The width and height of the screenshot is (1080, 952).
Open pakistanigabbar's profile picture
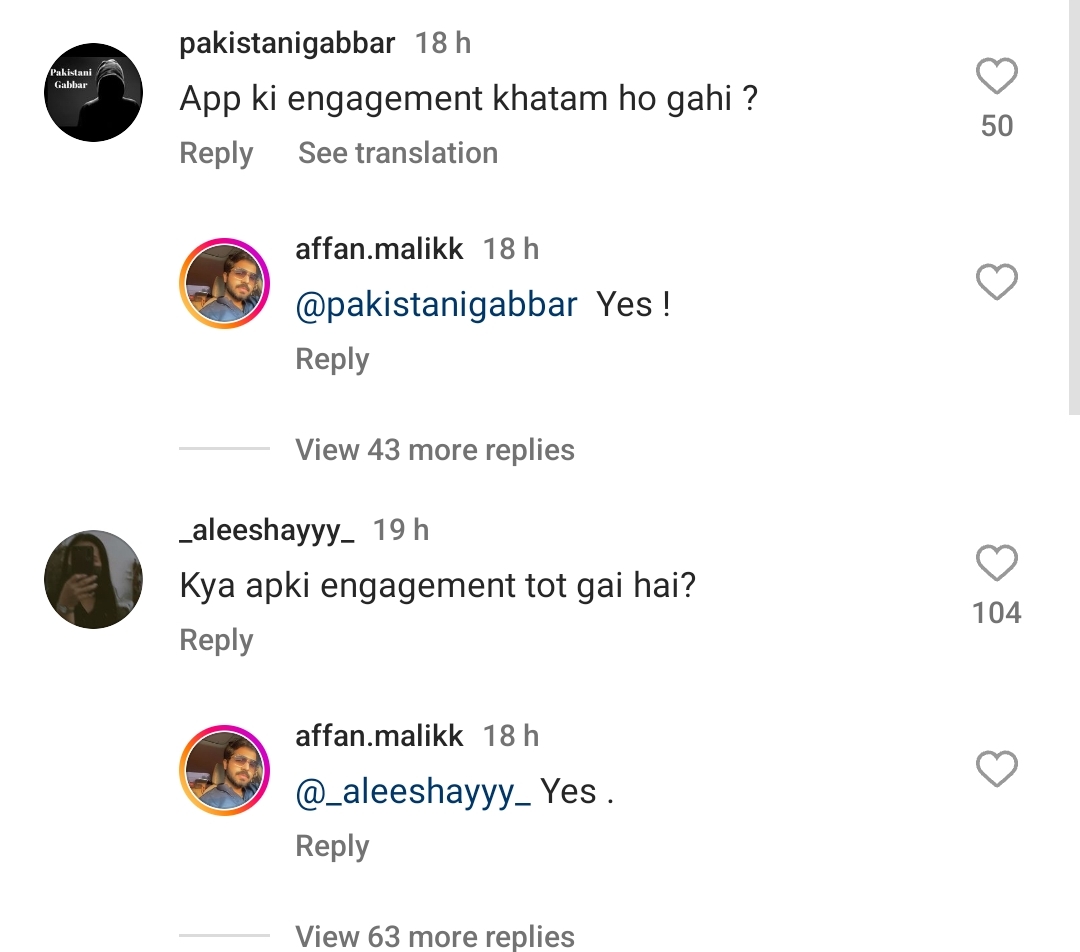(x=92, y=92)
